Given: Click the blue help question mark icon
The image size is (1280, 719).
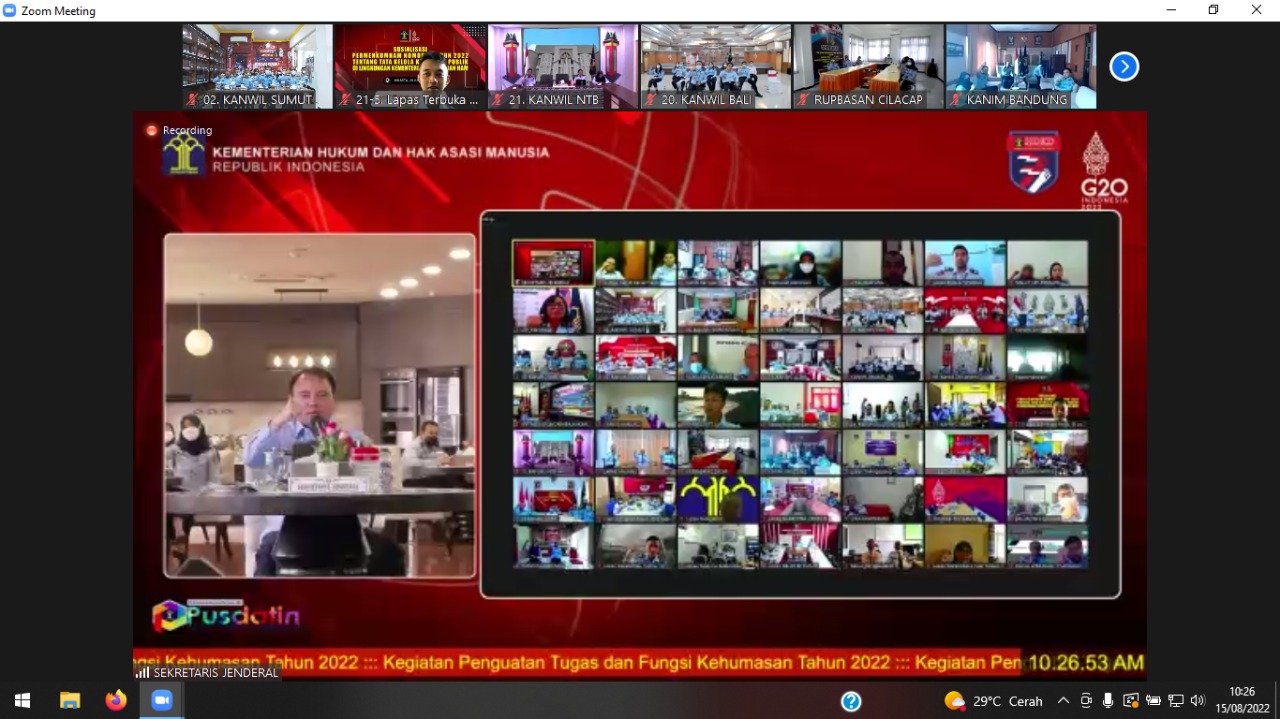Looking at the screenshot, I should tap(851, 701).
